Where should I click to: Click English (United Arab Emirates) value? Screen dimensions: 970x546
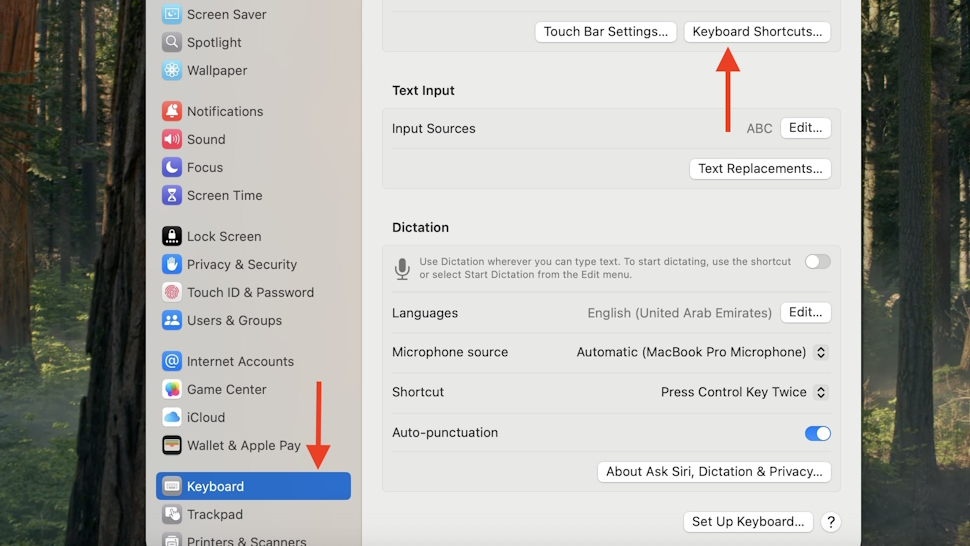[x=679, y=313]
